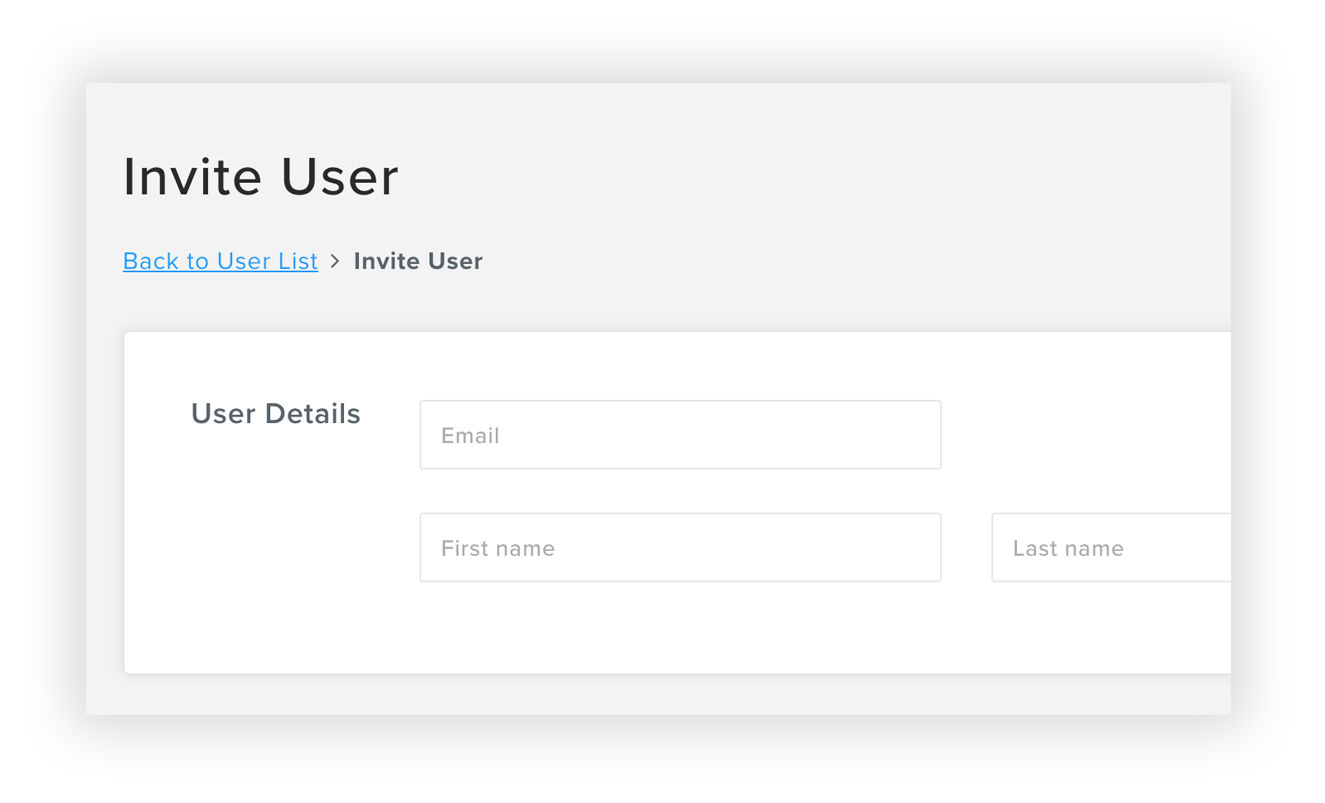Viewport: 1325px width, 803px height.
Task: Click empty card area right of Email field
Action: coord(1085,435)
